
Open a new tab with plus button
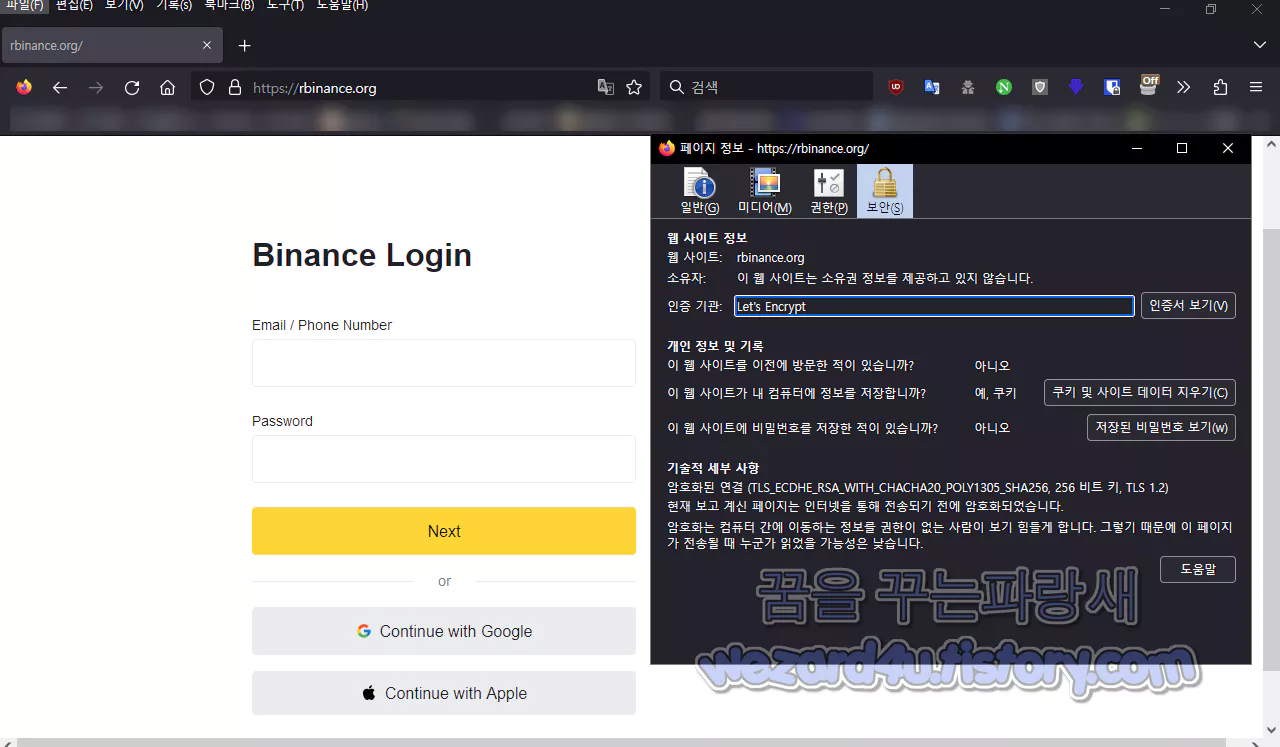[x=245, y=45]
